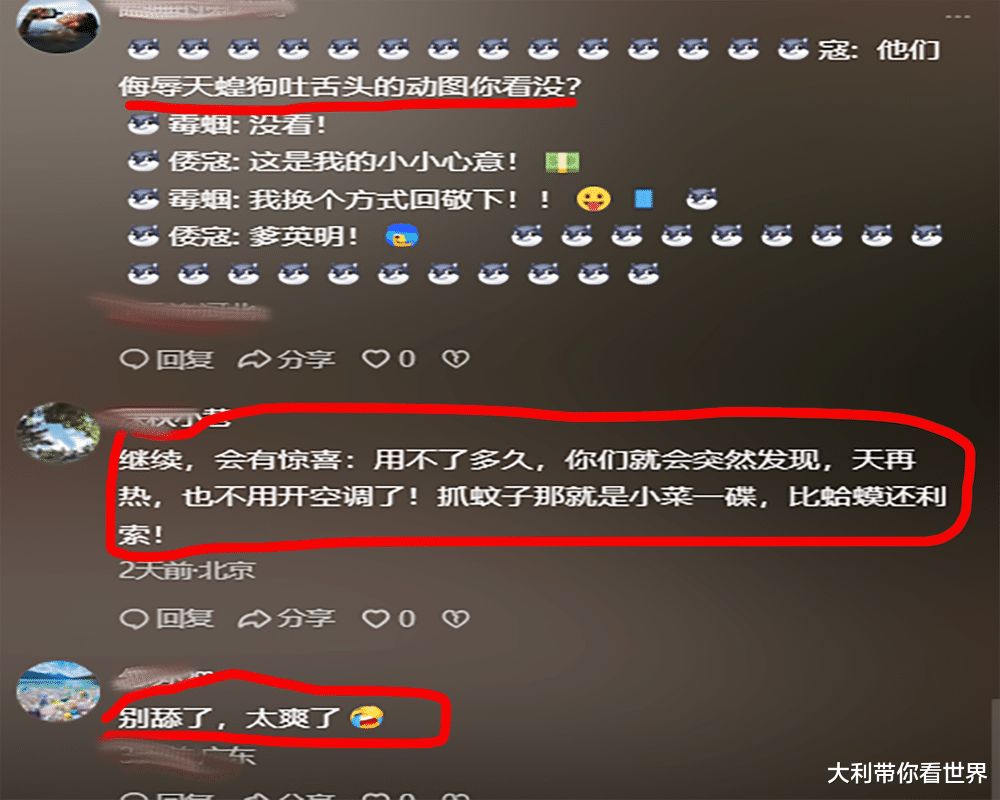Click the comment text 别舔了，太爽了
The image size is (1000, 800).
[x=229, y=718]
